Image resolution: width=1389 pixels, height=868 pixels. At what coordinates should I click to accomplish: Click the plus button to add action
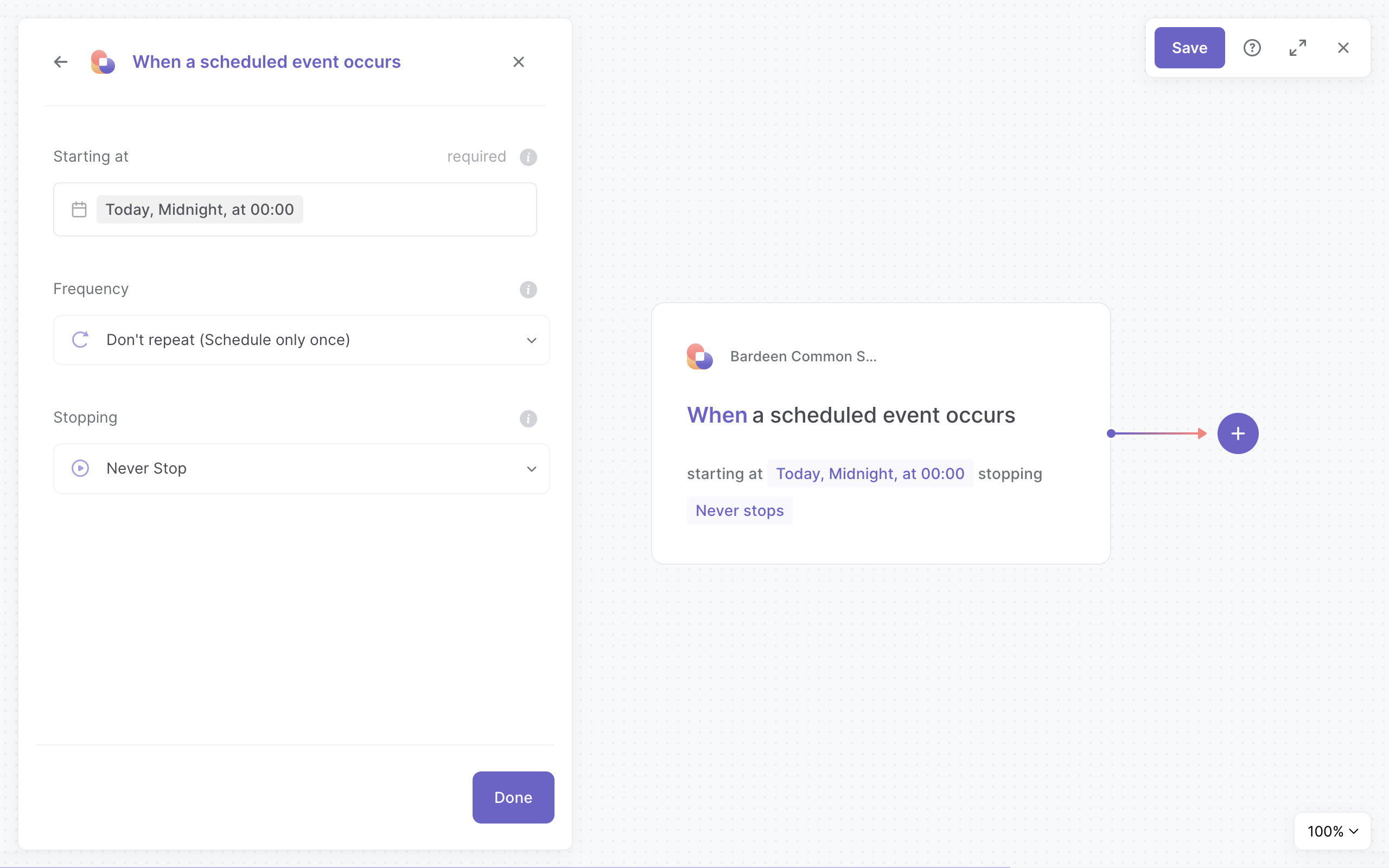click(x=1238, y=433)
